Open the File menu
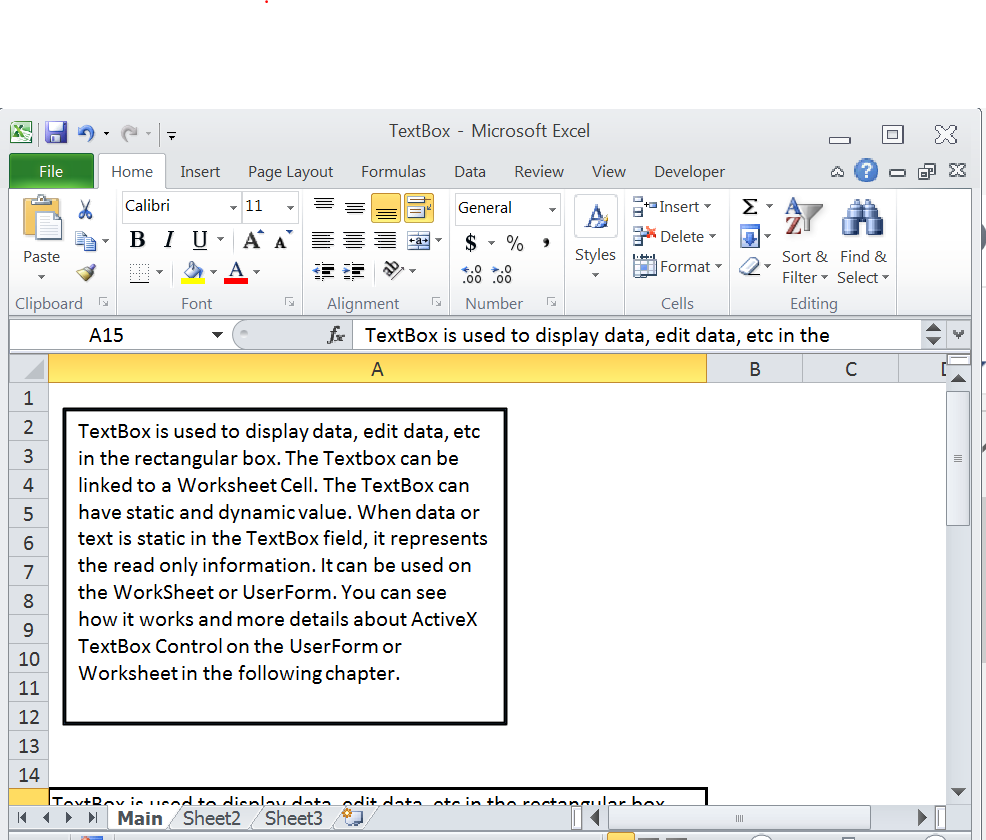Viewport: 986px width, 840px height. [x=51, y=171]
